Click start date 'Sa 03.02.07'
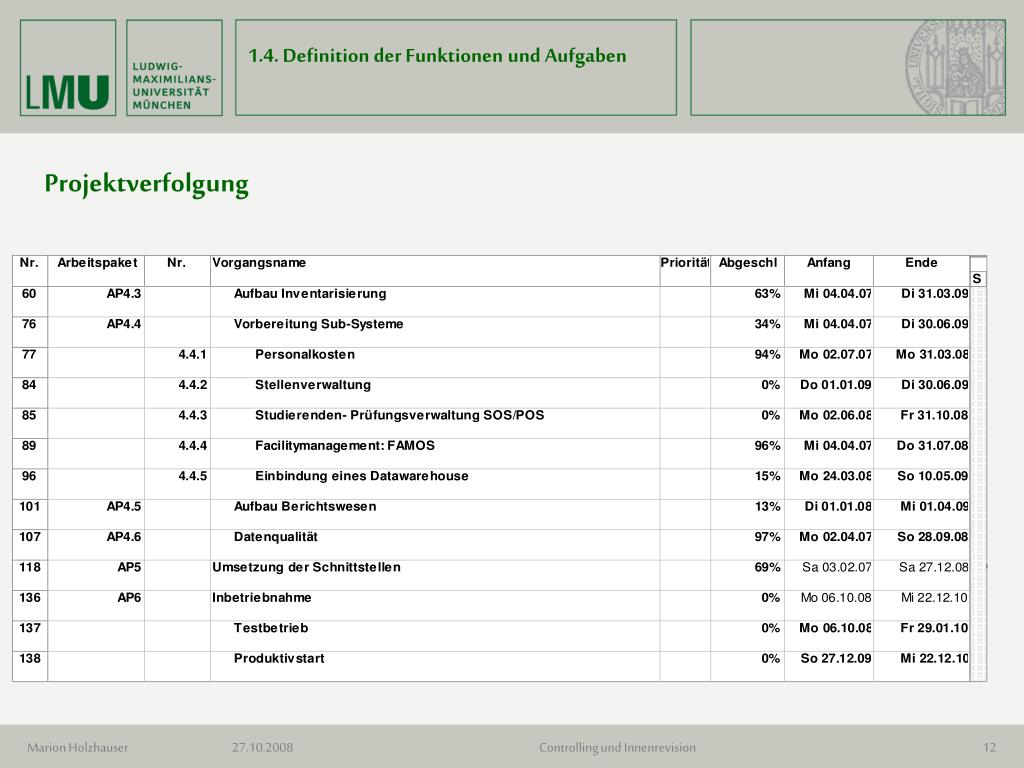1024x768 pixels. 837,568
